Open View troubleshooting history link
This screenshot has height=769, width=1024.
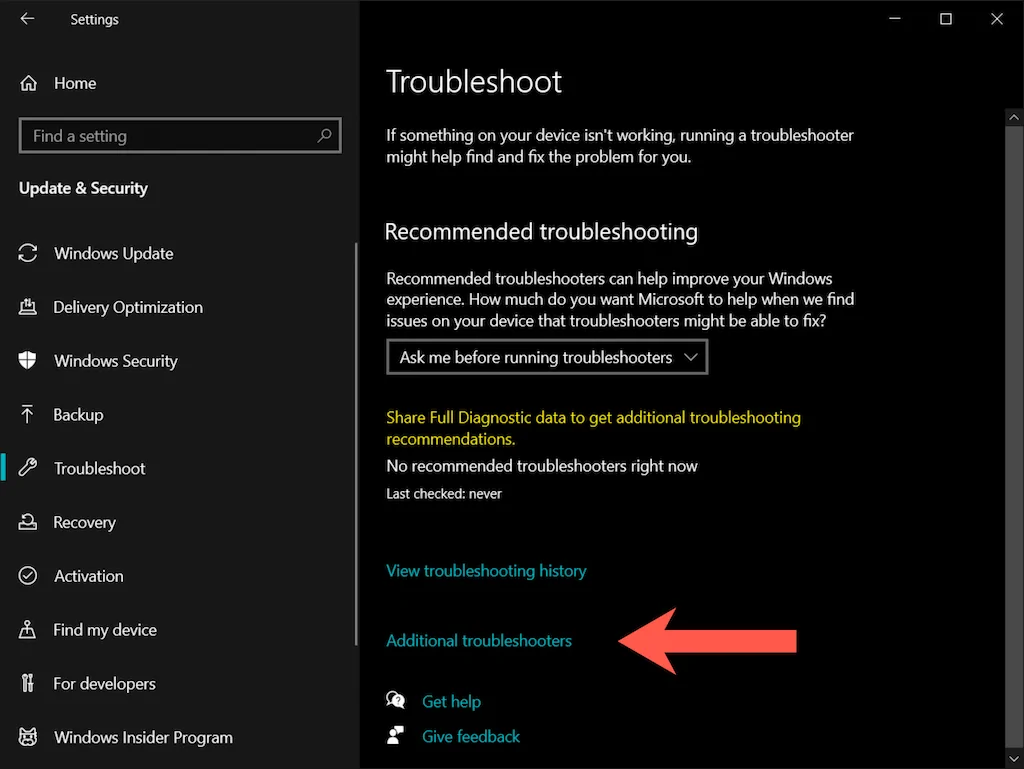[x=486, y=571]
